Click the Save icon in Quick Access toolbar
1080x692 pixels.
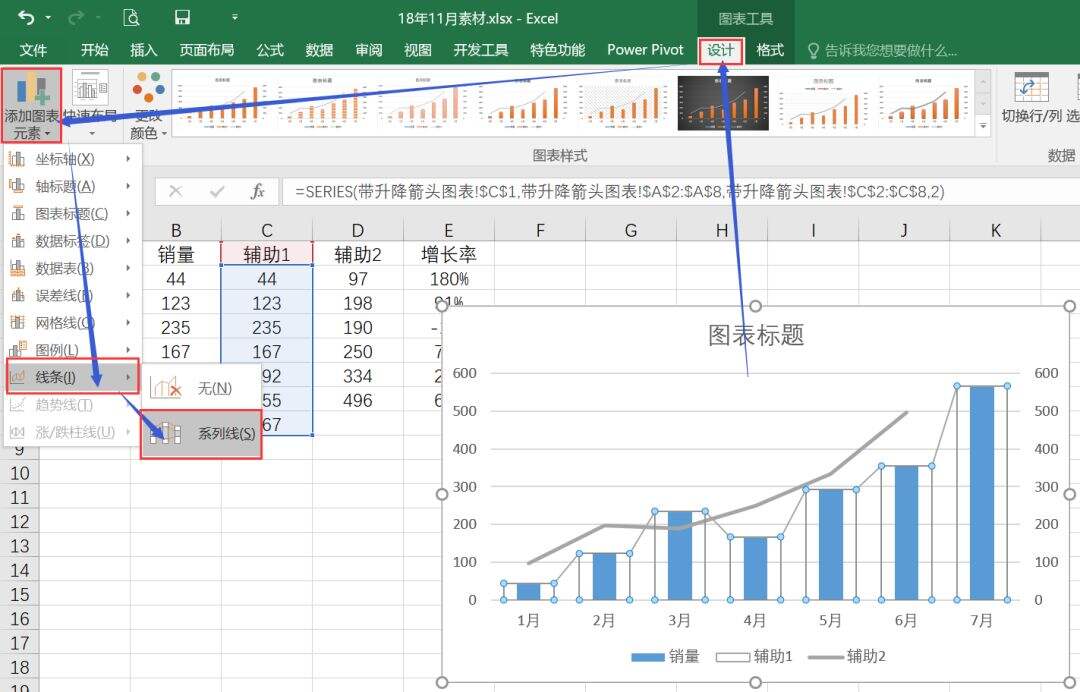pos(181,17)
